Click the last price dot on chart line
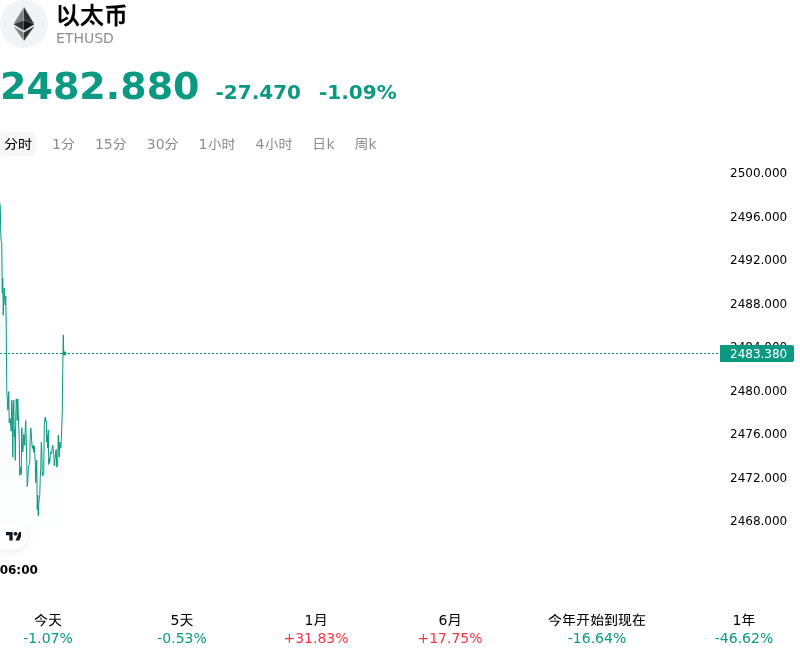The width and height of the screenshot is (800, 658). coord(64,353)
